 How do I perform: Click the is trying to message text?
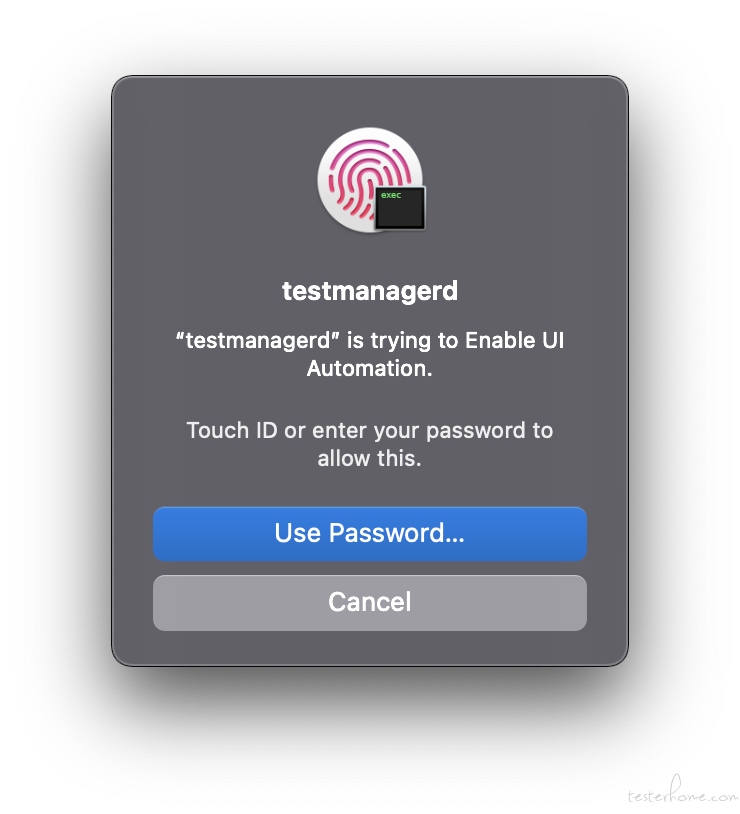(402, 342)
